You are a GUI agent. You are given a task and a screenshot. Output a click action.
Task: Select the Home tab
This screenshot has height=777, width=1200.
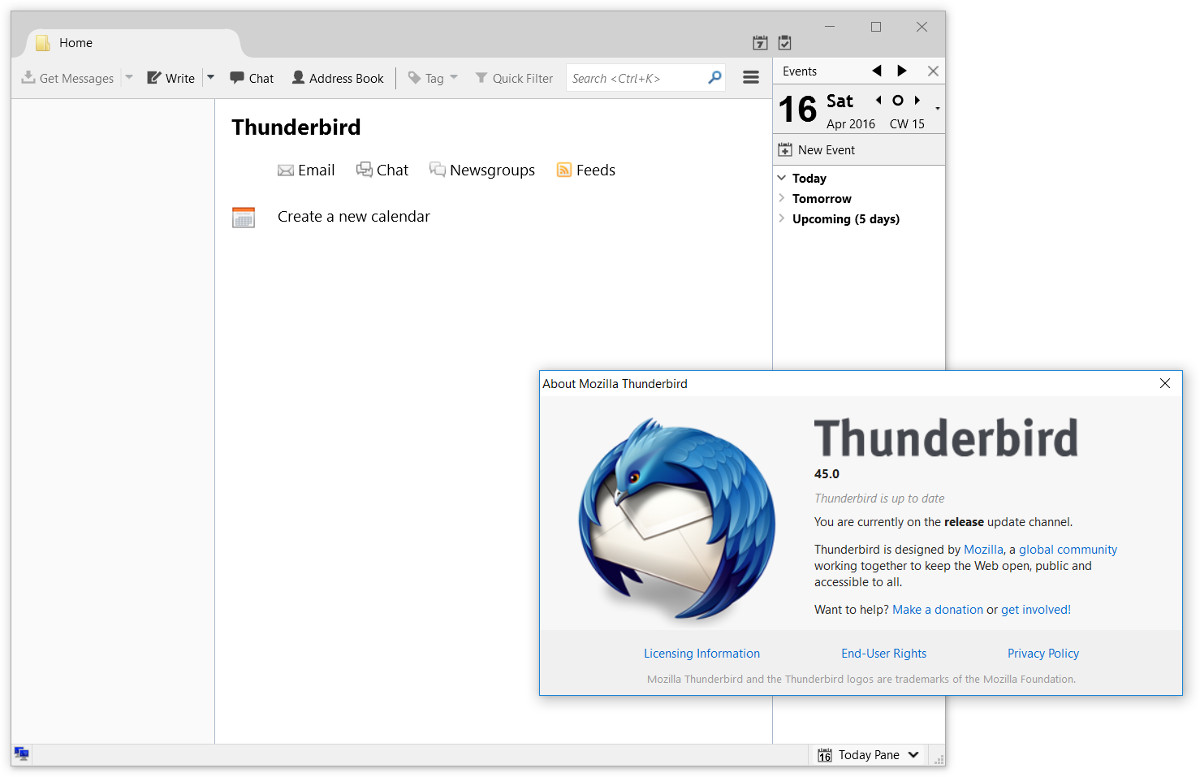coord(132,43)
